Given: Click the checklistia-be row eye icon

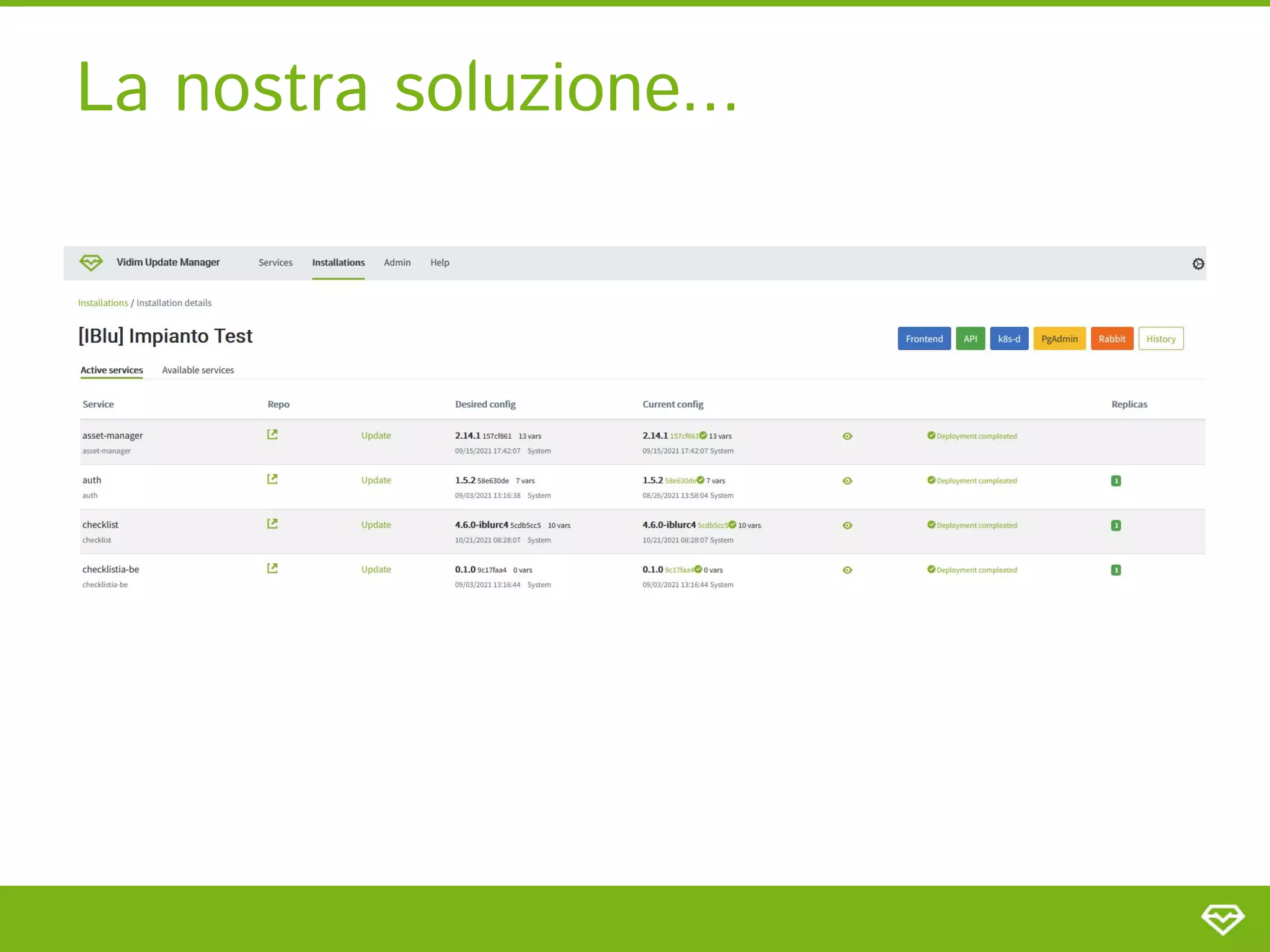Looking at the screenshot, I should point(847,570).
